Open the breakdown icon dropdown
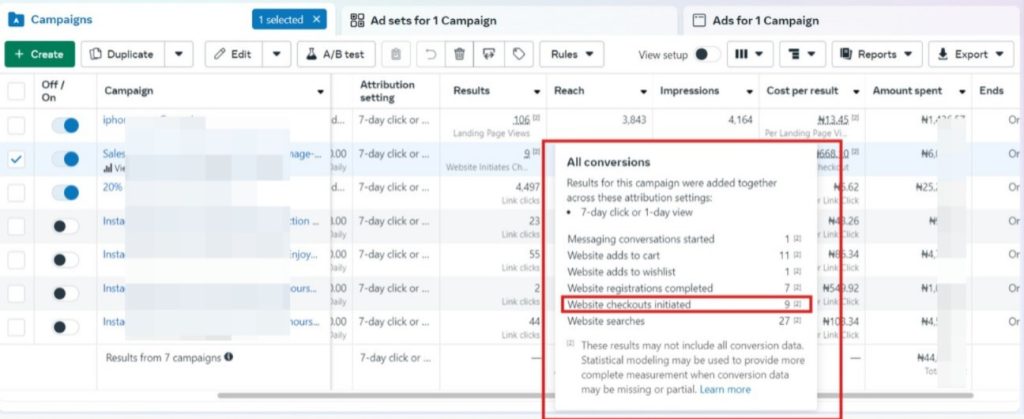 (803, 54)
